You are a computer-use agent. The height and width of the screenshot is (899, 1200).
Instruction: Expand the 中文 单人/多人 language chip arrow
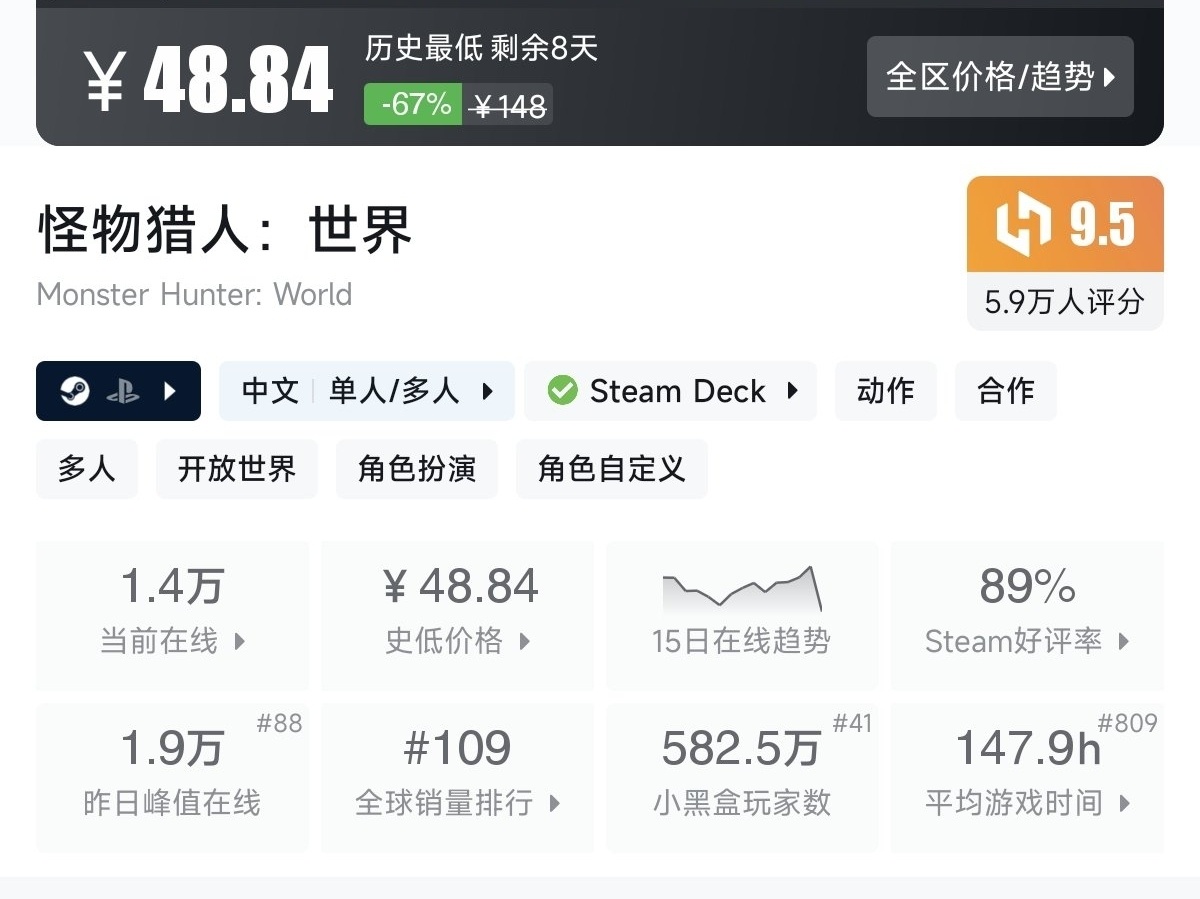(488, 391)
